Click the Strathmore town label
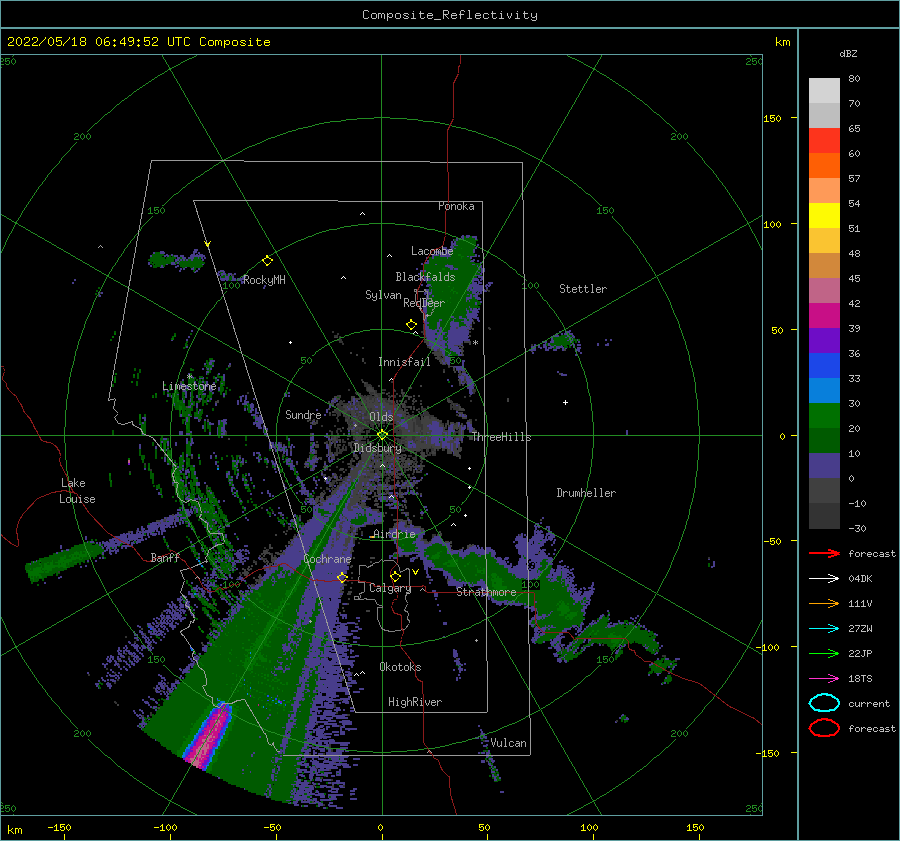Image resolution: width=900 pixels, height=841 pixels. pyautogui.click(x=486, y=592)
